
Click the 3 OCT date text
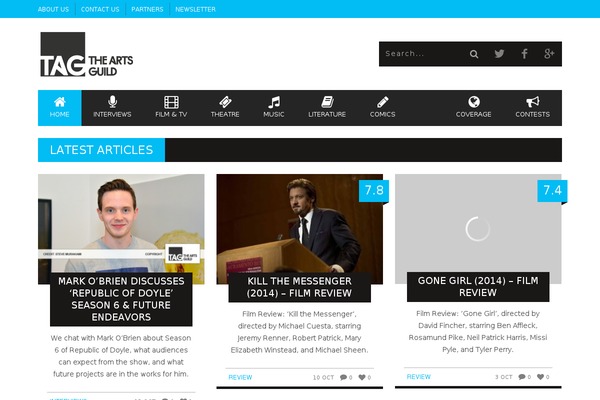504,377
